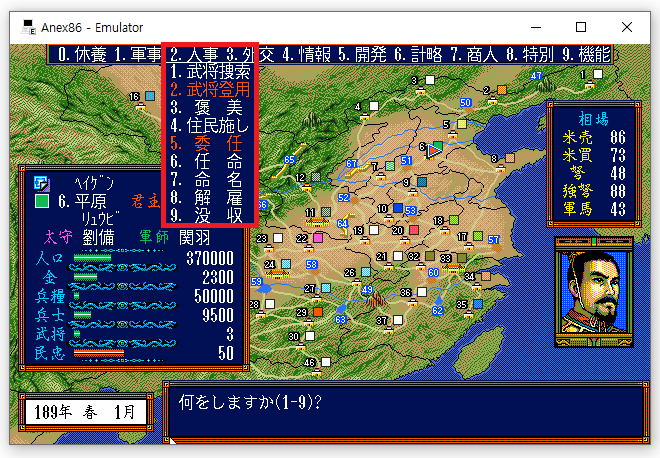Click the emblem icon above 平原 in status panel
This screenshot has height=458, width=660.
point(41,184)
